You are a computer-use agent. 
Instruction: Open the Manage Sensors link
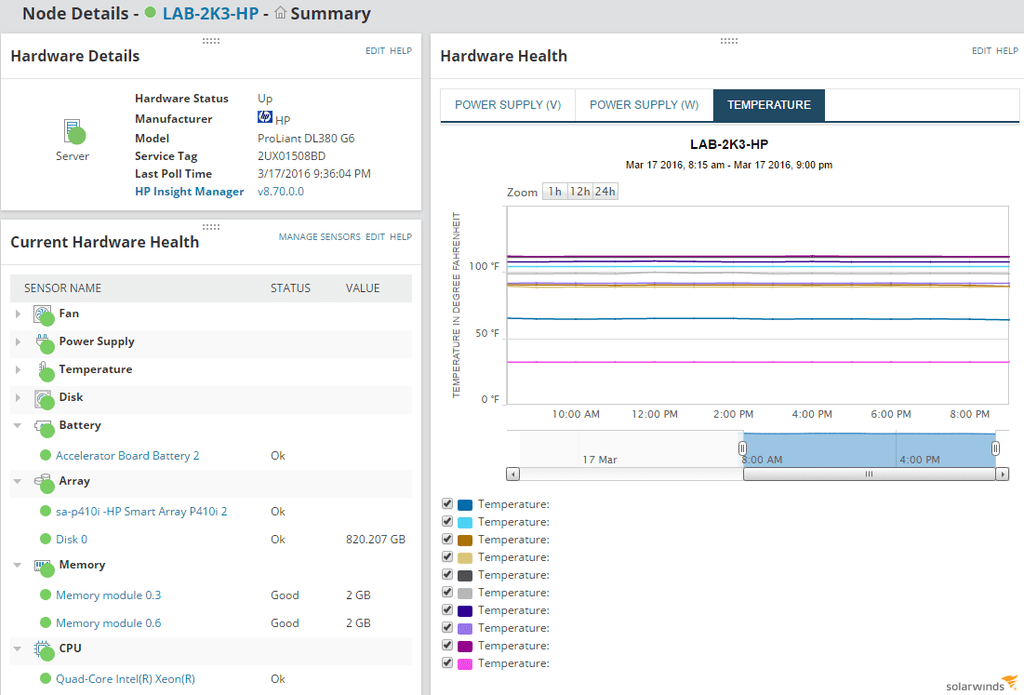[319, 237]
